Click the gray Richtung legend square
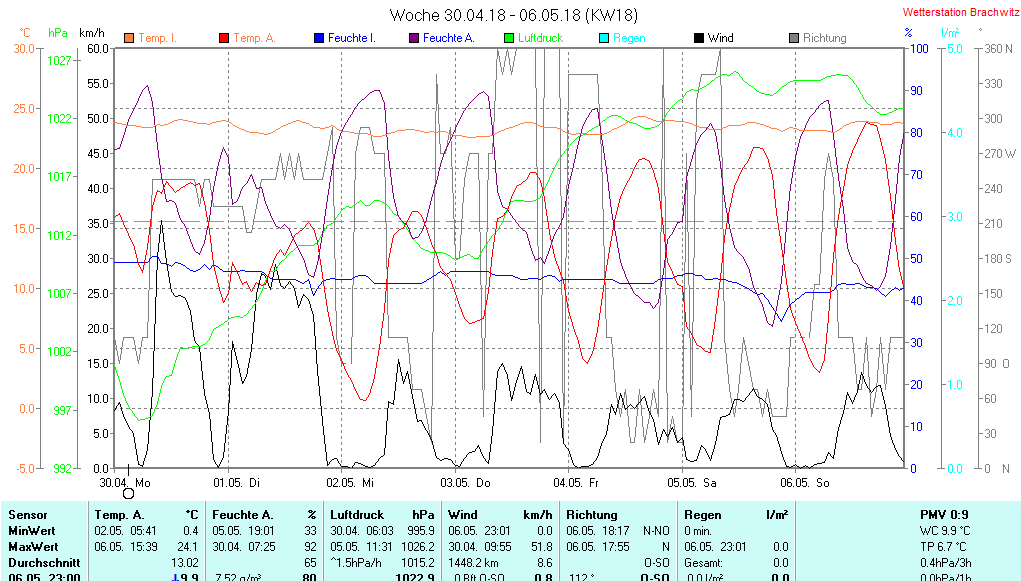The height and width of the screenshot is (581, 1021). 794,38
